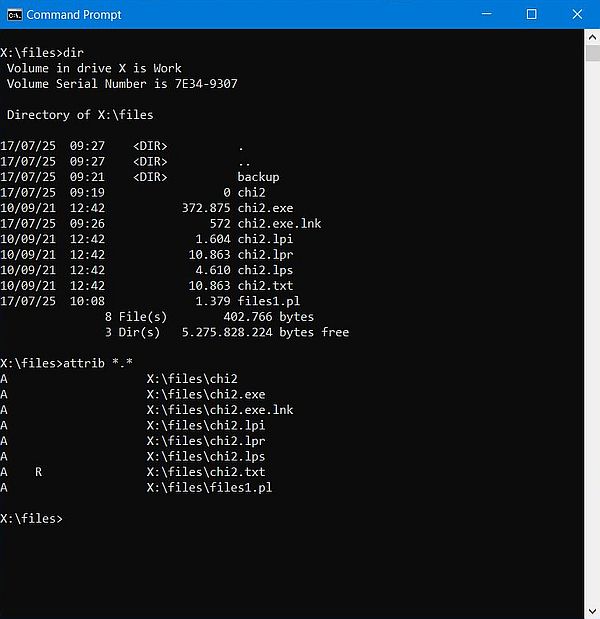Viewport: 600px width, 619px height.
Task: Click the 'chi2.exe' name in dir listing
Action: pos(265,208)
